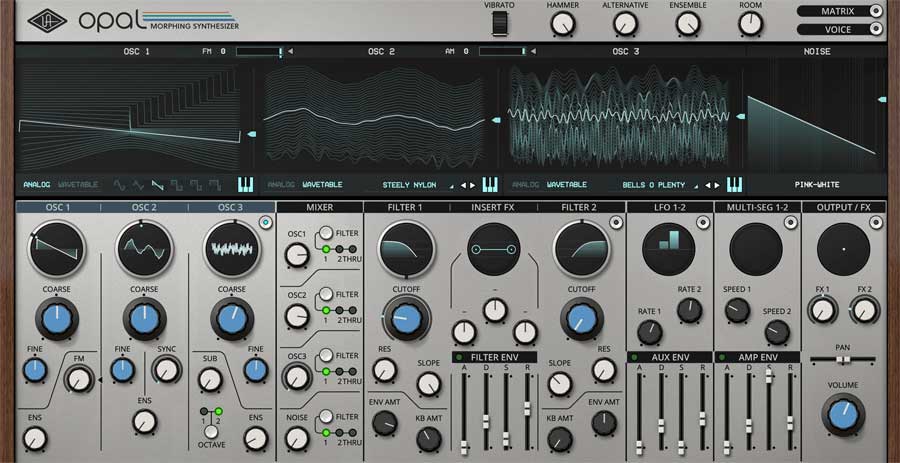Screen dimensions: 900x463
Task: Click next wavetable arrow for Bells O Plenty
Action: (x=717, y=185)
